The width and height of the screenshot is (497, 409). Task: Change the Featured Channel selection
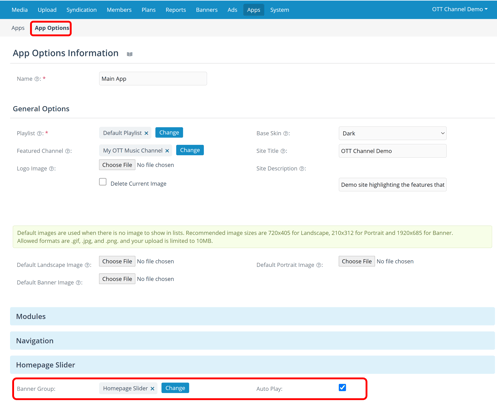[190, 150]
